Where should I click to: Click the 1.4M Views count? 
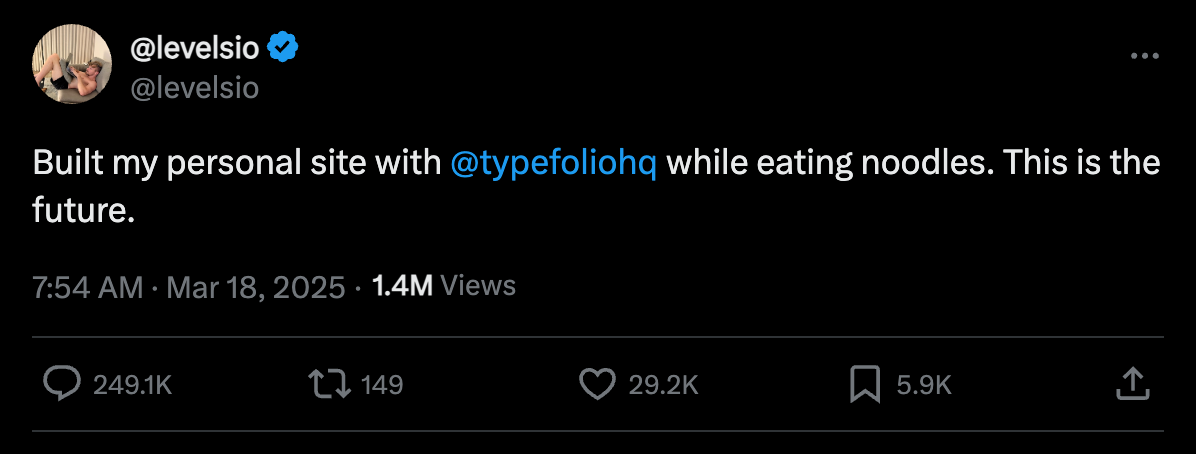pyautogui.click(x=443, y=286)
